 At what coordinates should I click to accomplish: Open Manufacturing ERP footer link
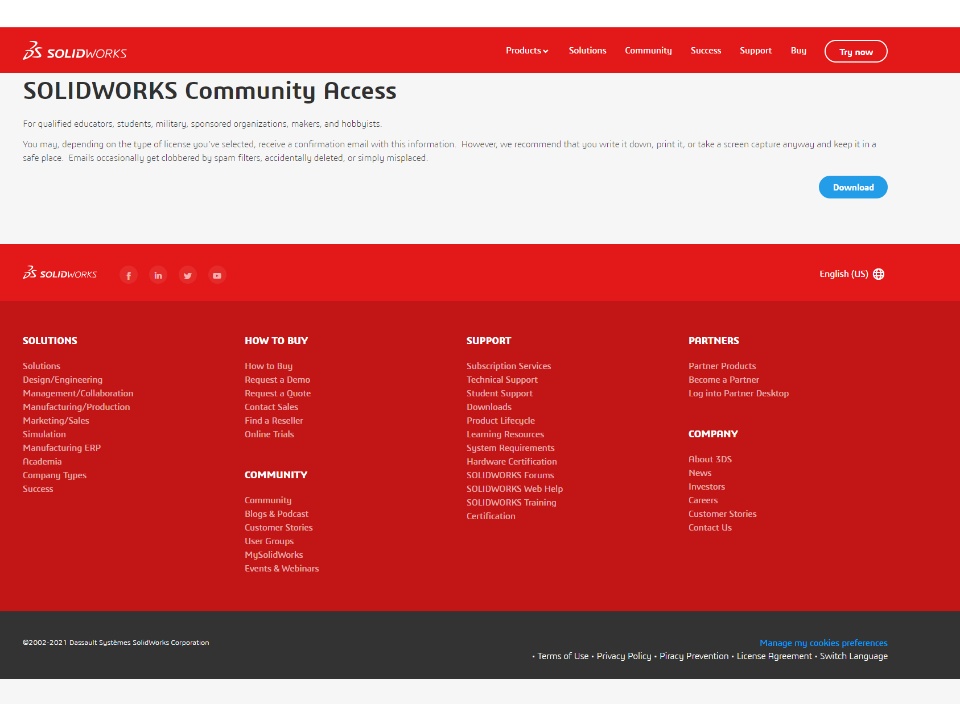click(x=62, y=447)
